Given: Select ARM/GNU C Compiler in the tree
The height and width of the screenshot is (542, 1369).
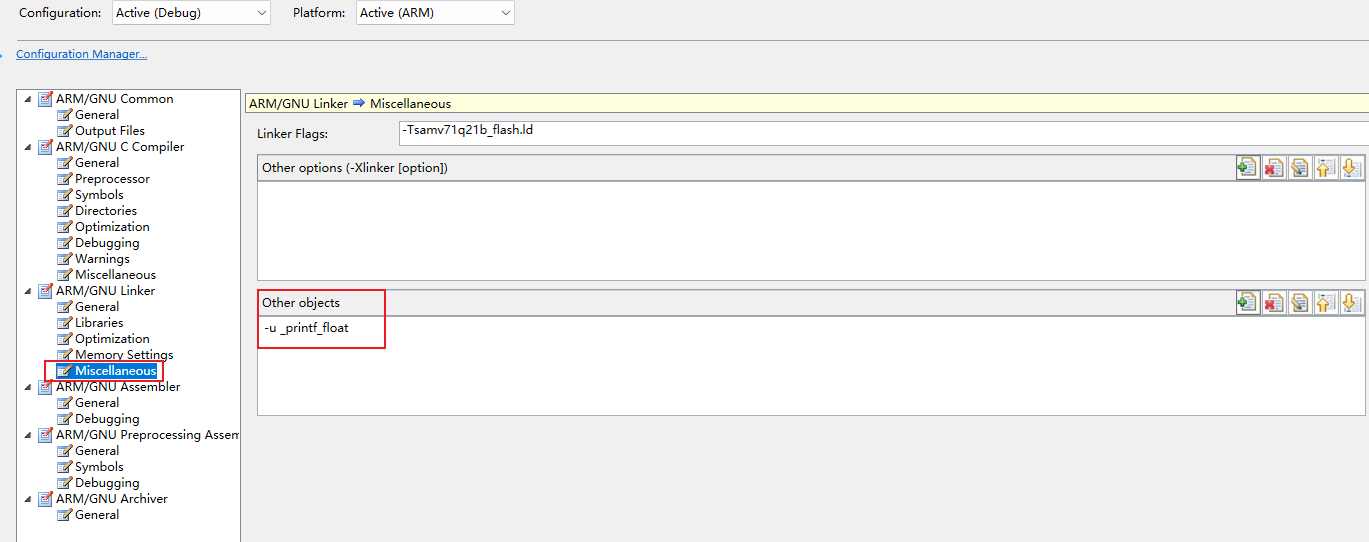Looking at the screenshot, I should point(120,147).
